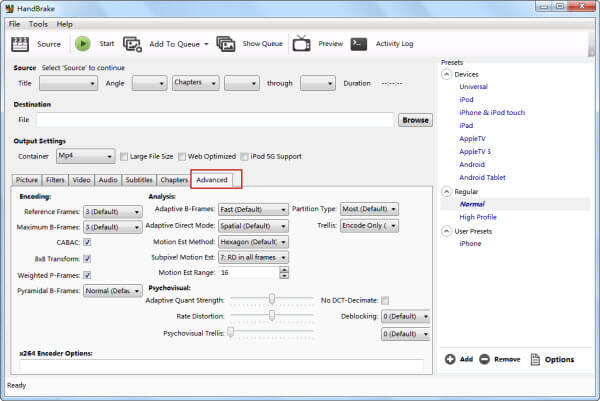Click the Activity Log terminal icon

(359, 44)
